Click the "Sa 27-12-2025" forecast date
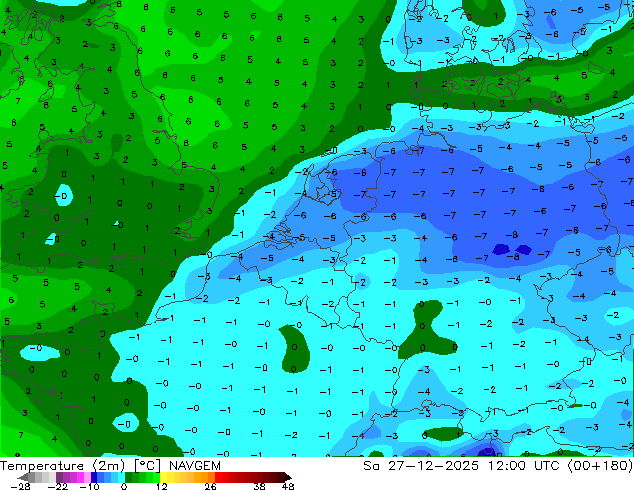Screen dimensions: 634x490 (x=421, y=466)
